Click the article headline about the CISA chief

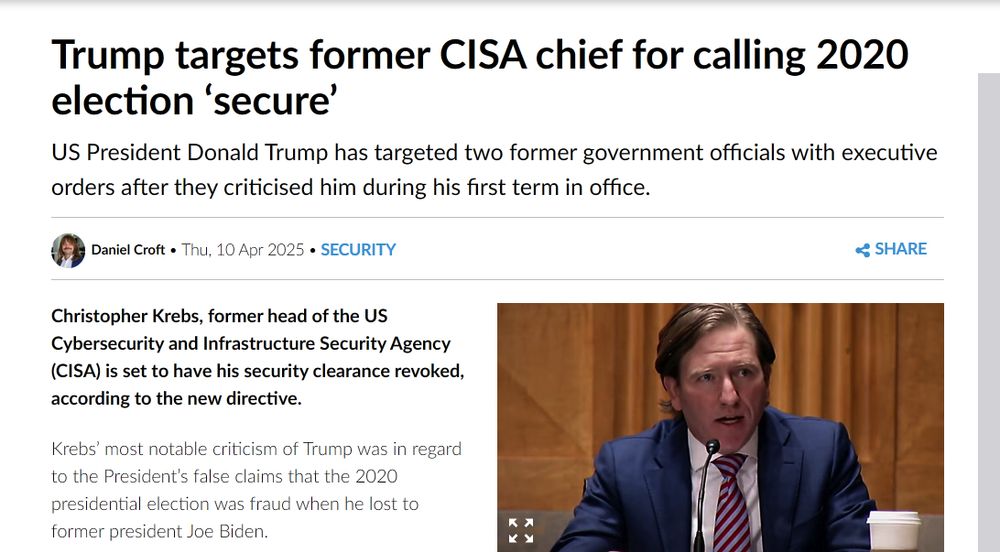click(480, 77)
